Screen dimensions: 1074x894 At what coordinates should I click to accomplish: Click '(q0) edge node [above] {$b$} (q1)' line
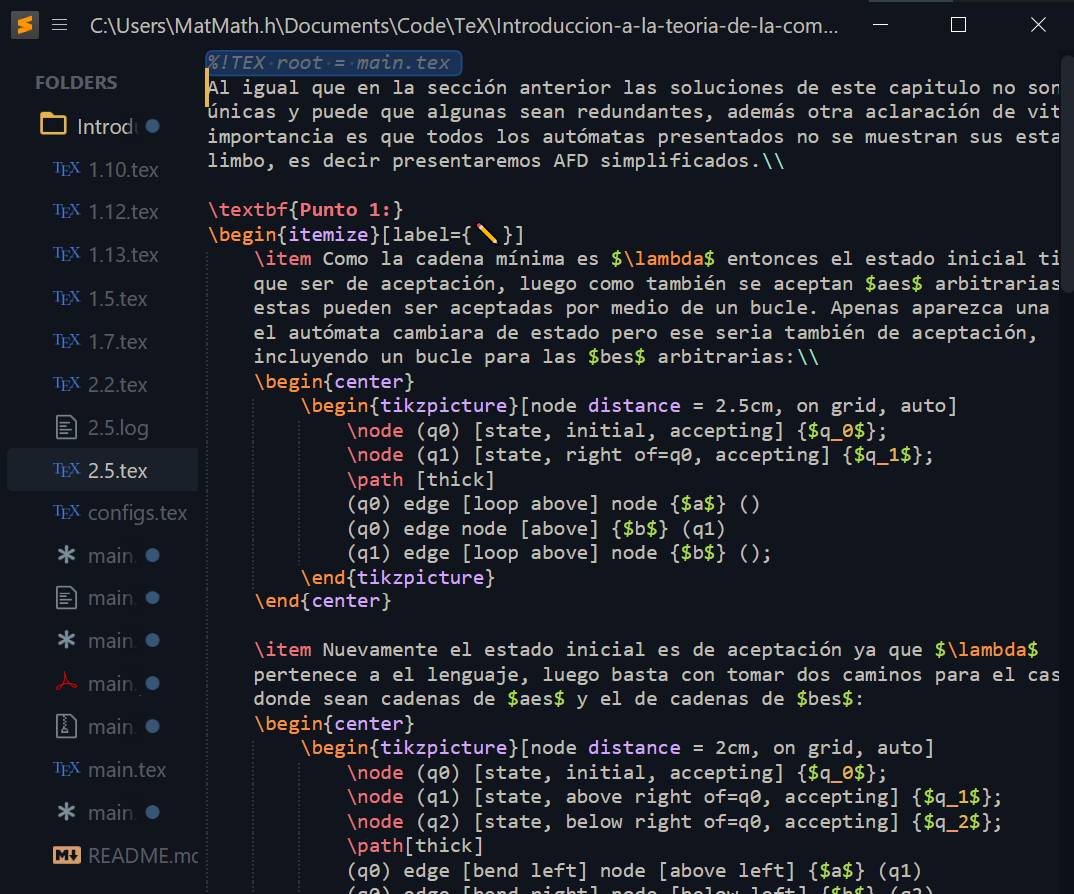tap(536, 529)
